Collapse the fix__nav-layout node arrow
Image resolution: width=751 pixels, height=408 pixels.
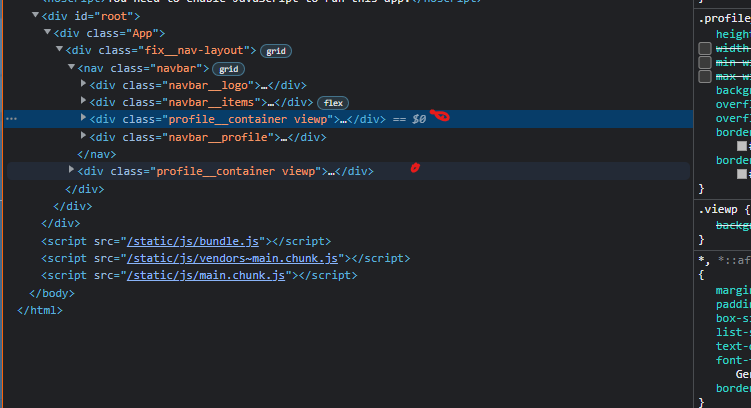(x=59, y=49)
